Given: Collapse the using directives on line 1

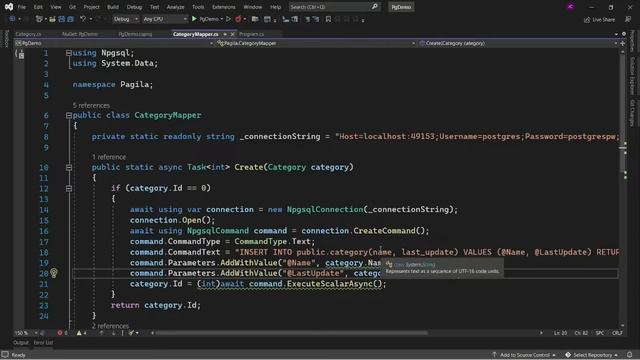Looking at the screenshot, I should pos(69,53).
